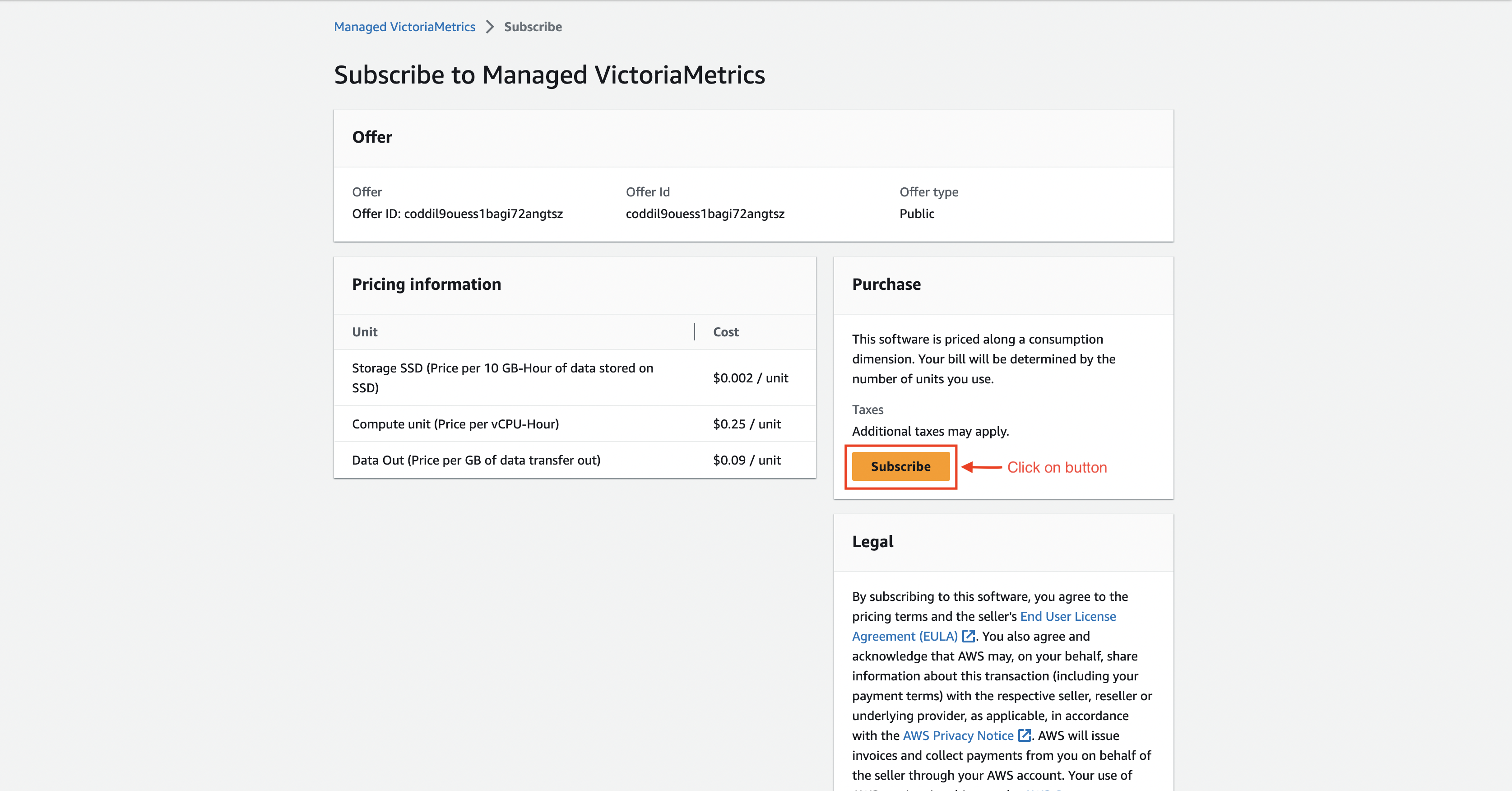Click external-link icon beside AWS Privacy Notice
The width and height of the screenshot is (1512, 791).
(x=1024, y=735)
